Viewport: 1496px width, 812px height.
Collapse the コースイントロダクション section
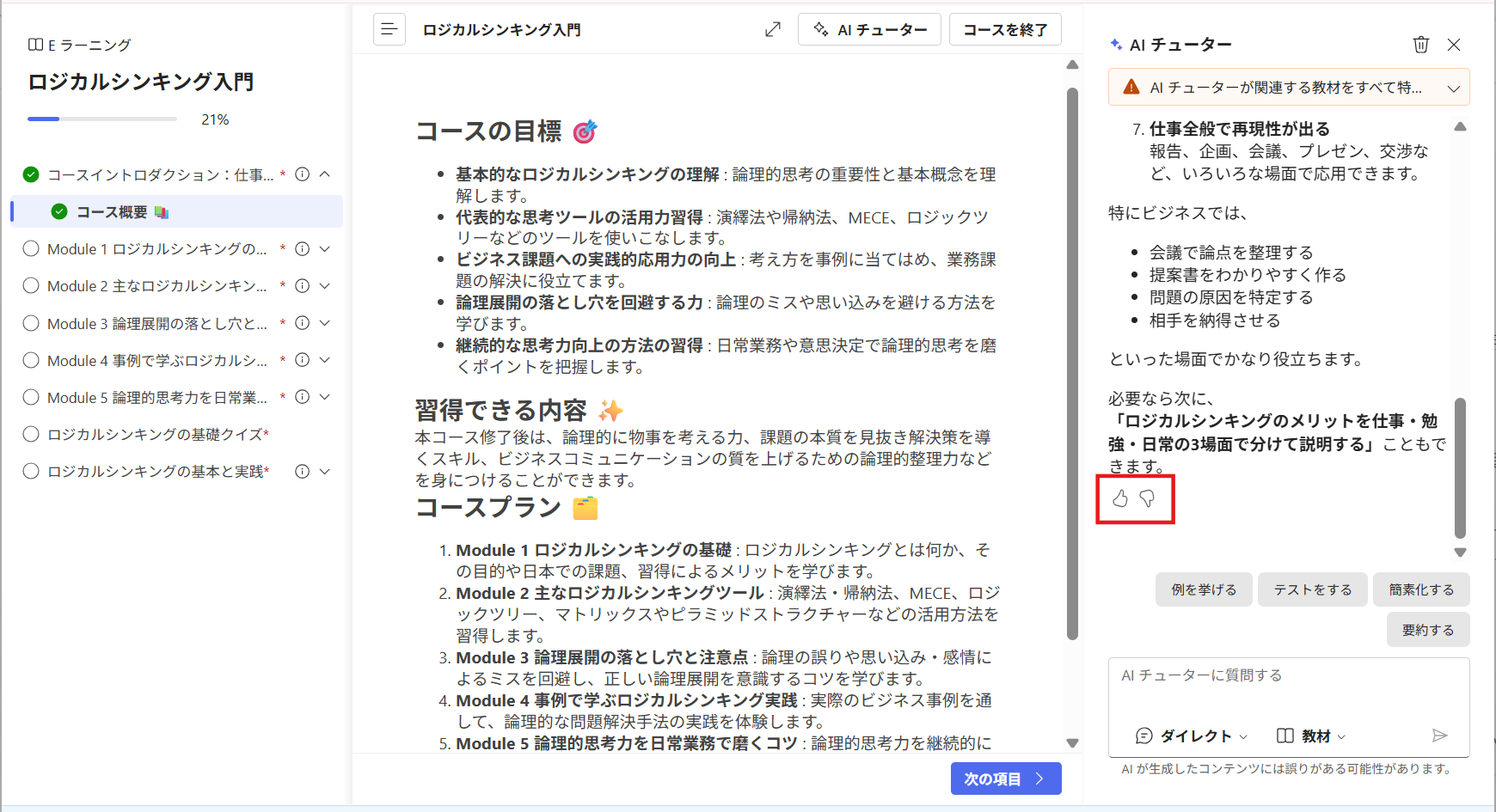click(325, 174)
